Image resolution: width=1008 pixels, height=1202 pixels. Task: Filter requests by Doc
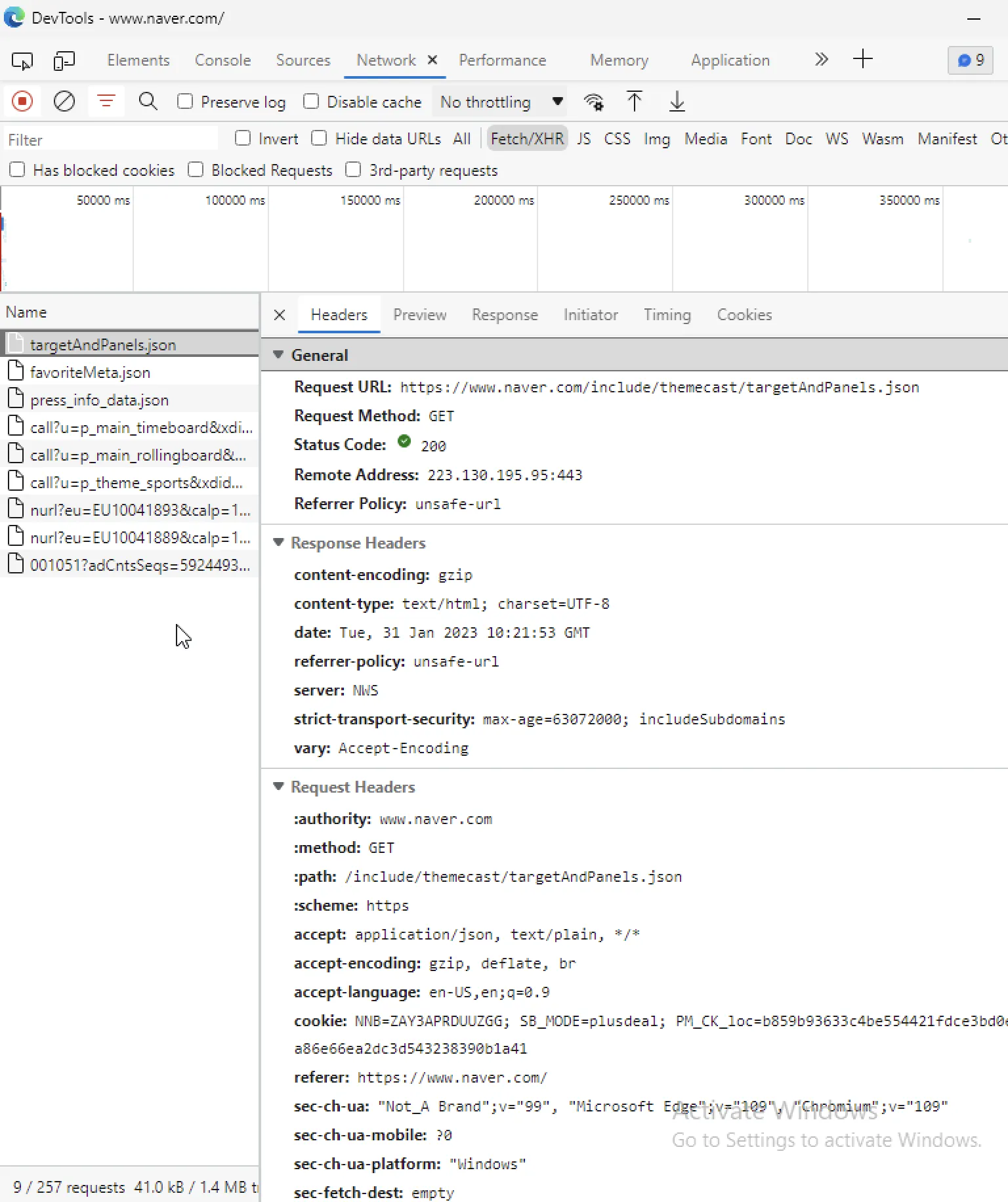pos(798,139)
